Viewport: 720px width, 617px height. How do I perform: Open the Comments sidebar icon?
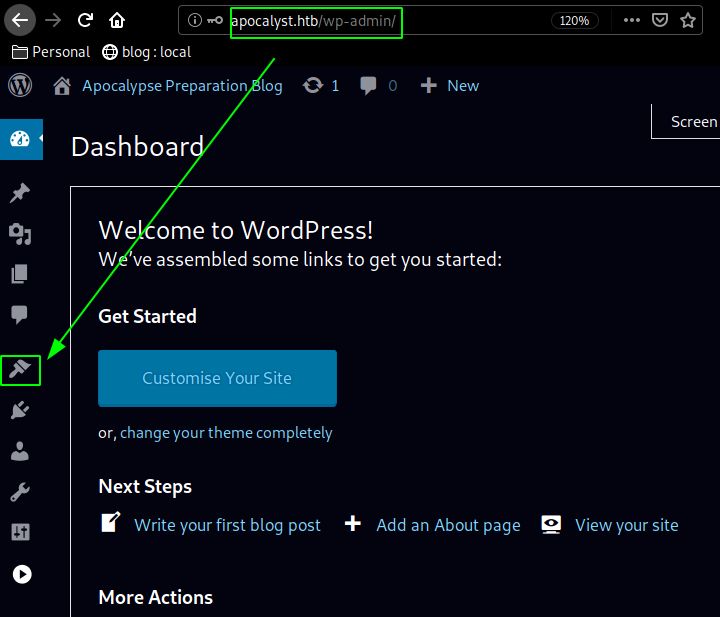[20, 315]
